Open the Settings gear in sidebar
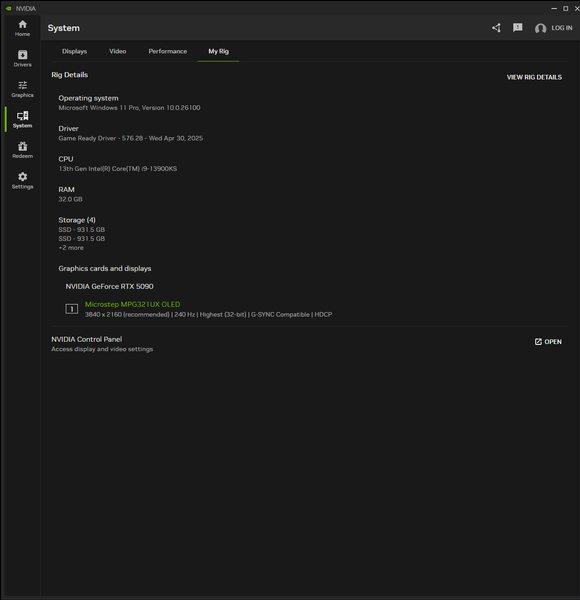Viewport: 580px width, 600px height. tap(22, 181)
